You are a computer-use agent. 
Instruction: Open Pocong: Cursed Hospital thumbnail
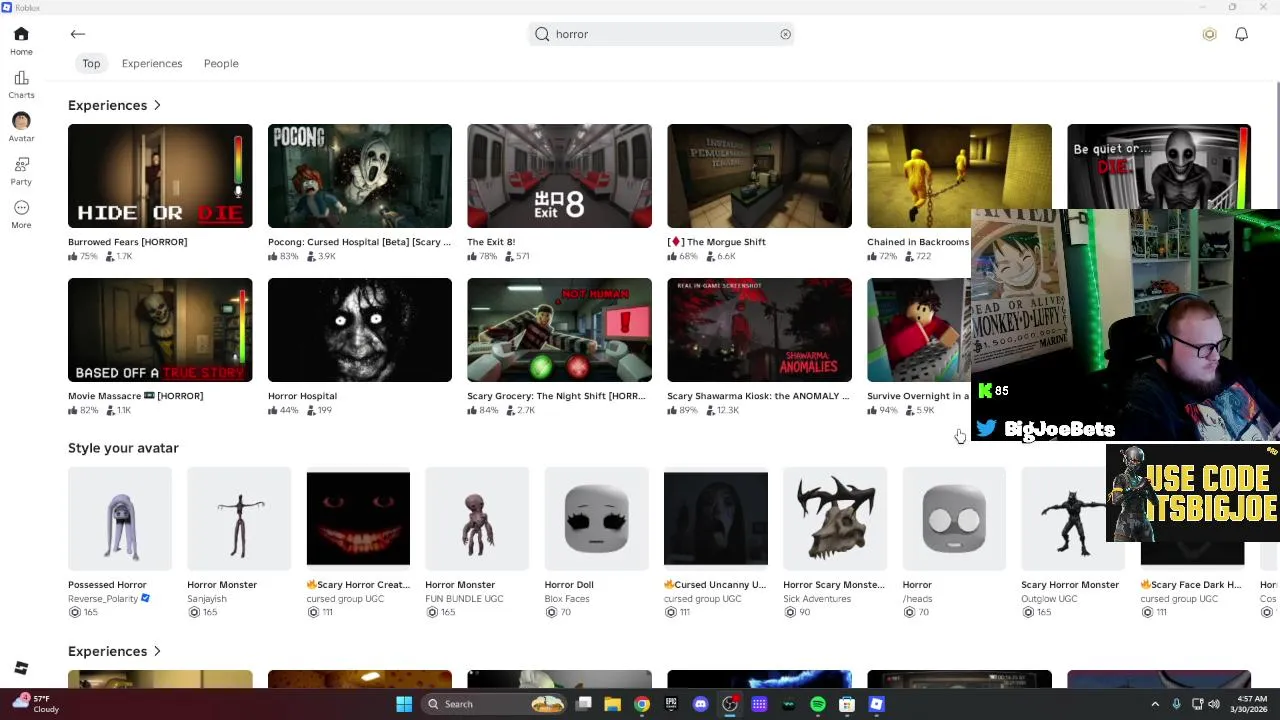click(x=360, y=176)
